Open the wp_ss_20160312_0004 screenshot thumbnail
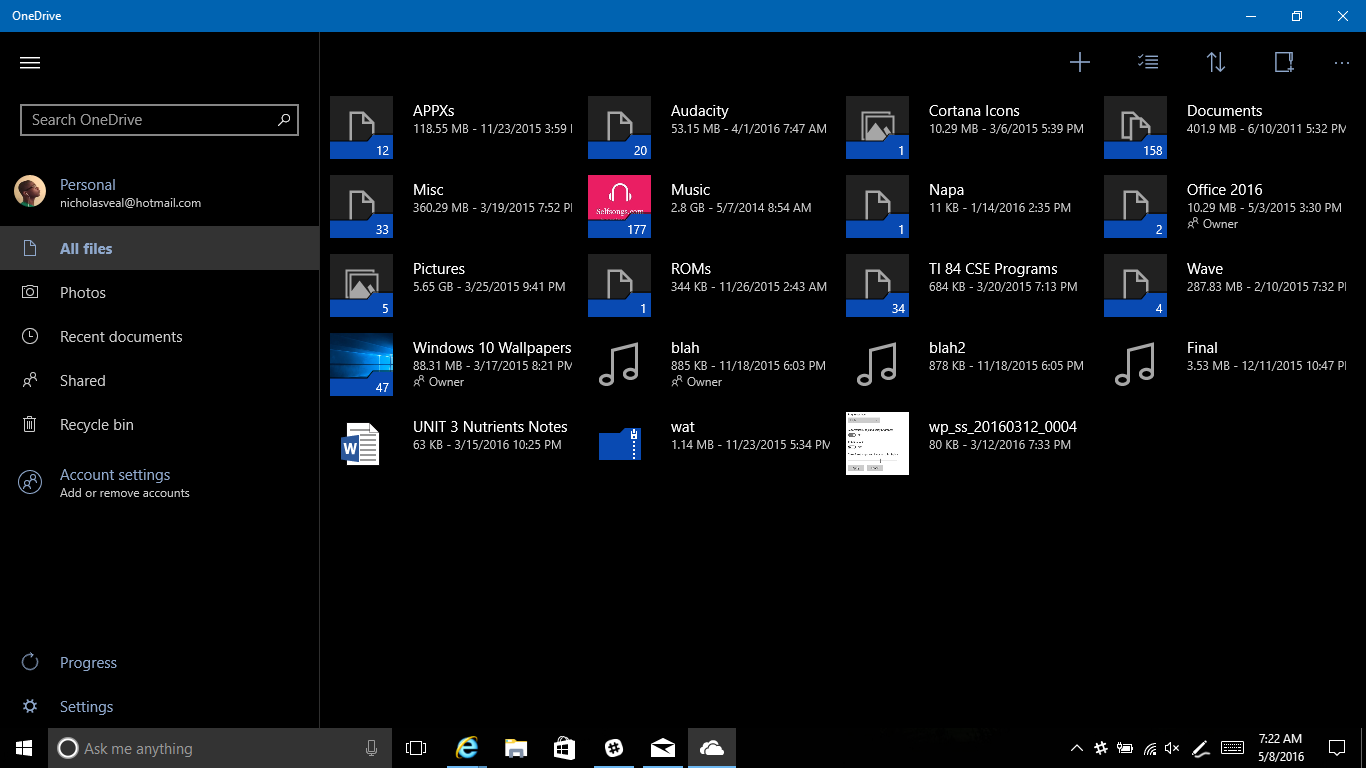This screenshot has width=1366, height=768. click(877, 443)
